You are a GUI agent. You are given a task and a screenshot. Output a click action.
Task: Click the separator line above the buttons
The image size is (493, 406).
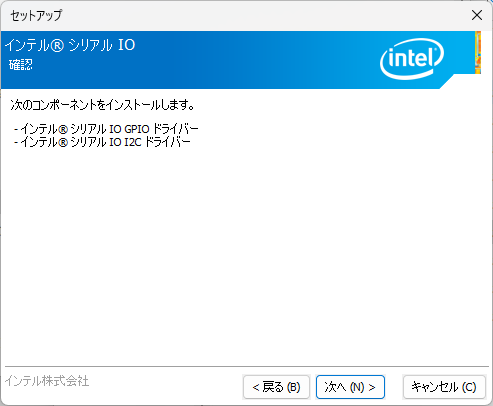(x=247, y=367)
